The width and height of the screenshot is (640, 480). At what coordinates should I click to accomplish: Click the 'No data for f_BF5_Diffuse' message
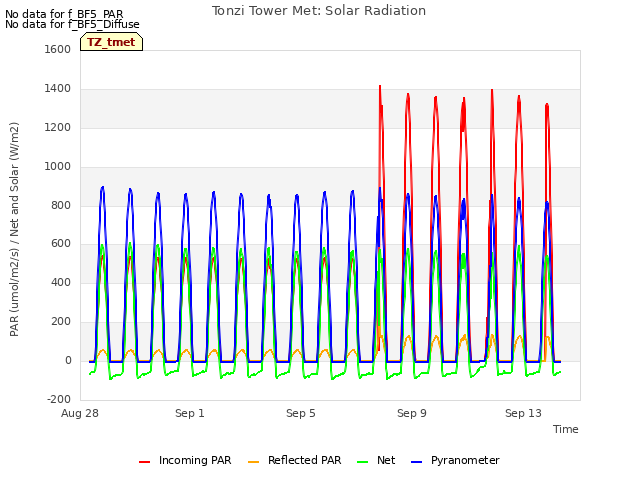(72, 24)
